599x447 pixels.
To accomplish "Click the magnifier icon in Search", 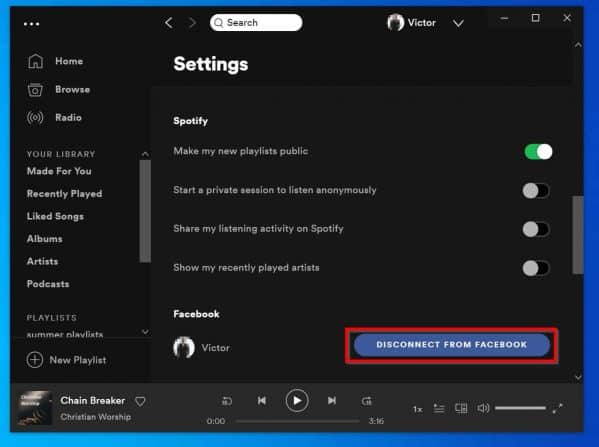I will tap(219, 23).
